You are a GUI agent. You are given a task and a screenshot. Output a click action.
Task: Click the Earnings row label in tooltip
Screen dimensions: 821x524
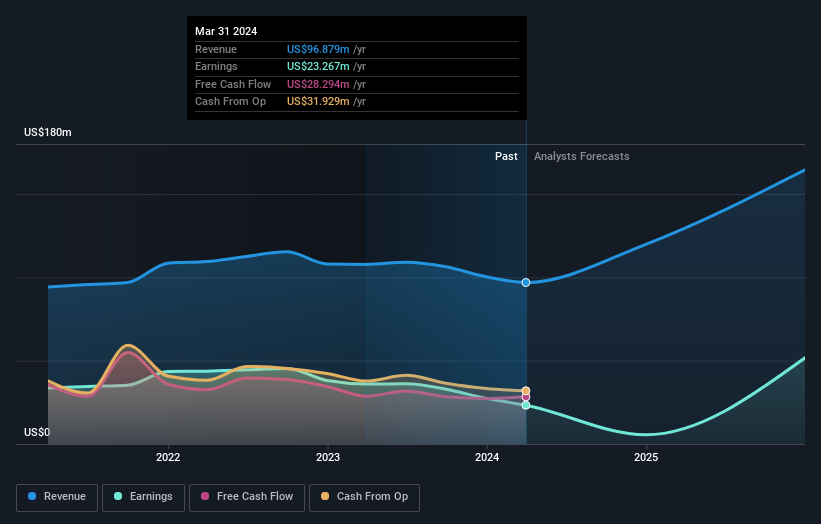pyautogui.click(x=216, y=66)
